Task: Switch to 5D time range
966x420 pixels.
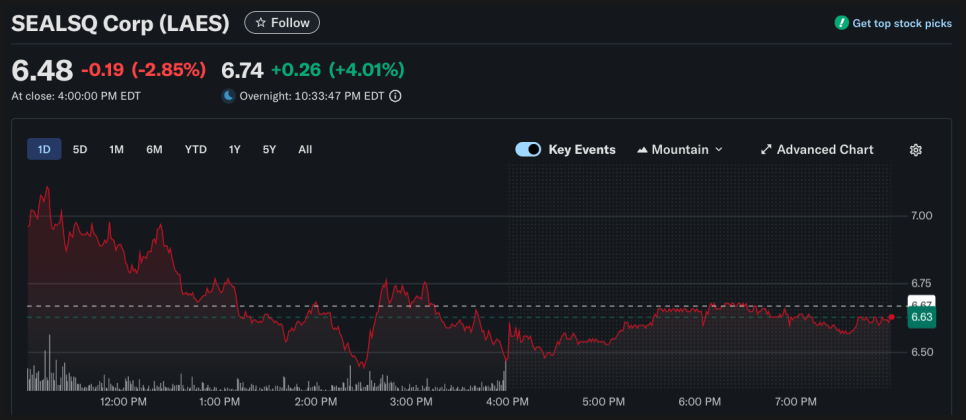Action: (80, 150)
